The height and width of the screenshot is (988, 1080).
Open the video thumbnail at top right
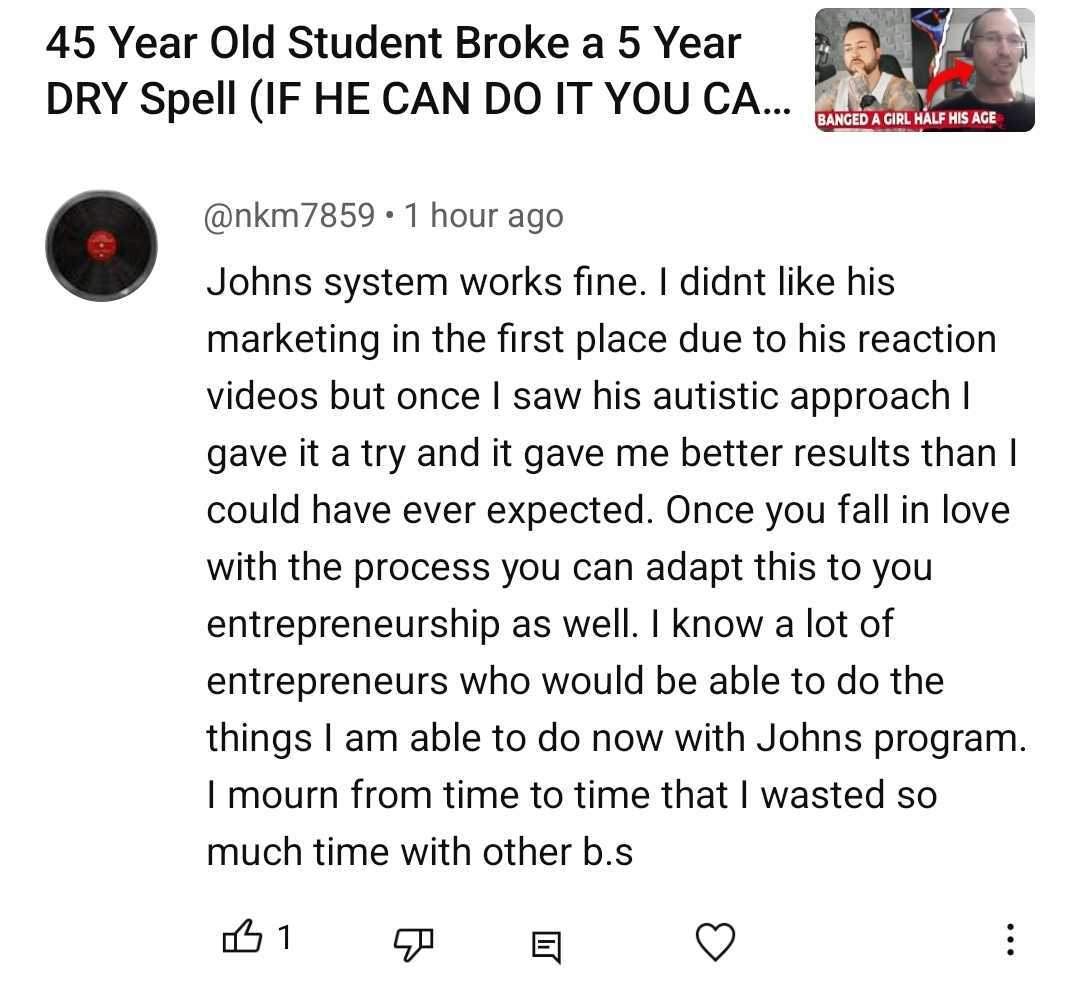click(924, 70)
